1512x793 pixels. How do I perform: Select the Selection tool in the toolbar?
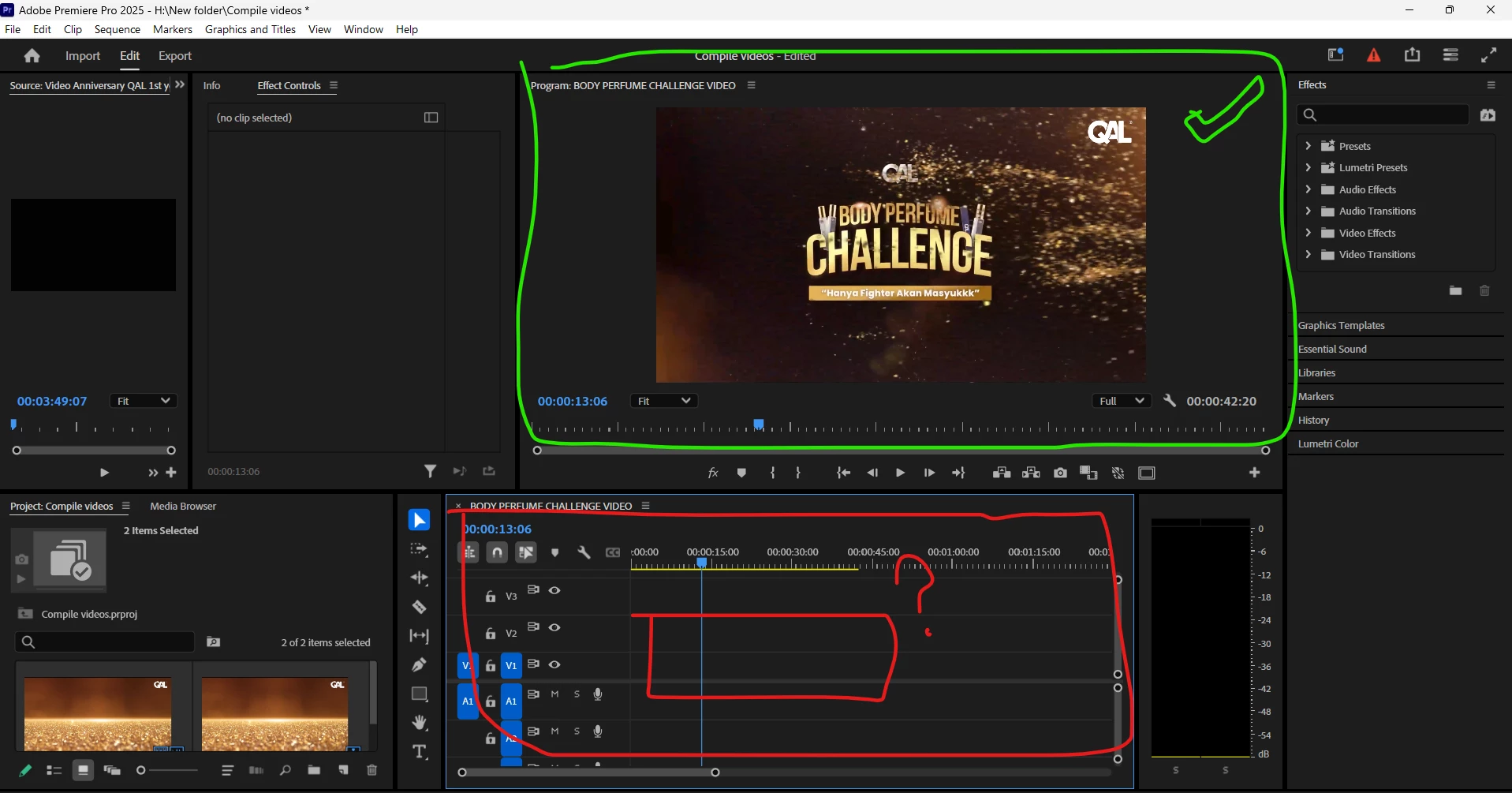[419, 520]
